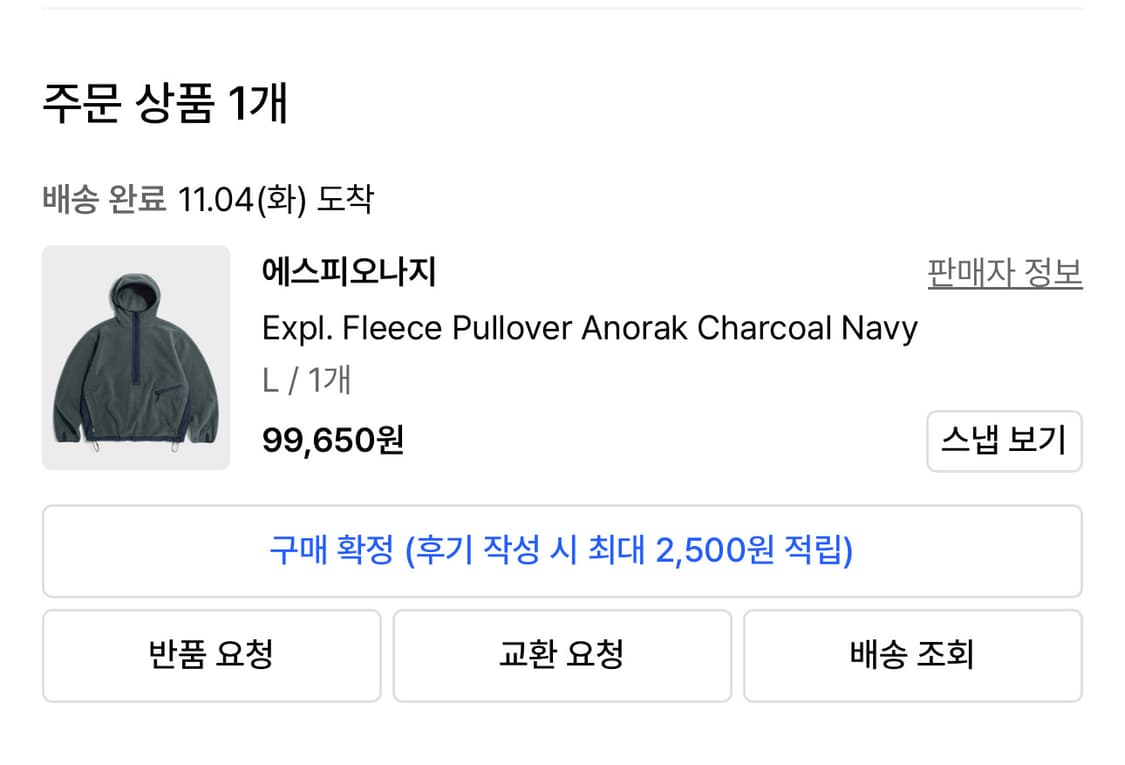Select the L / 1개 option text

306,381
